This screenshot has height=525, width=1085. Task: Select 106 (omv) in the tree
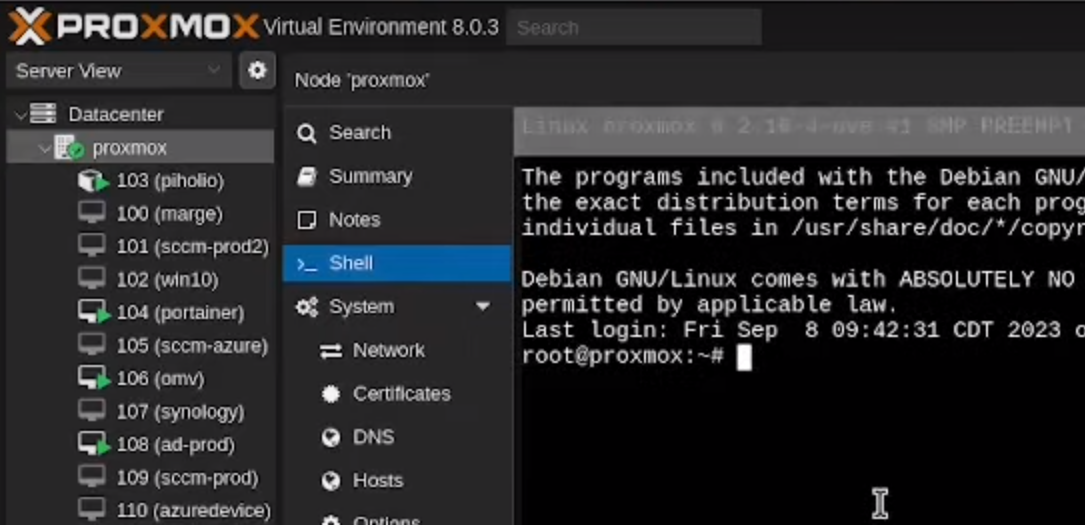tap(161, 379)
